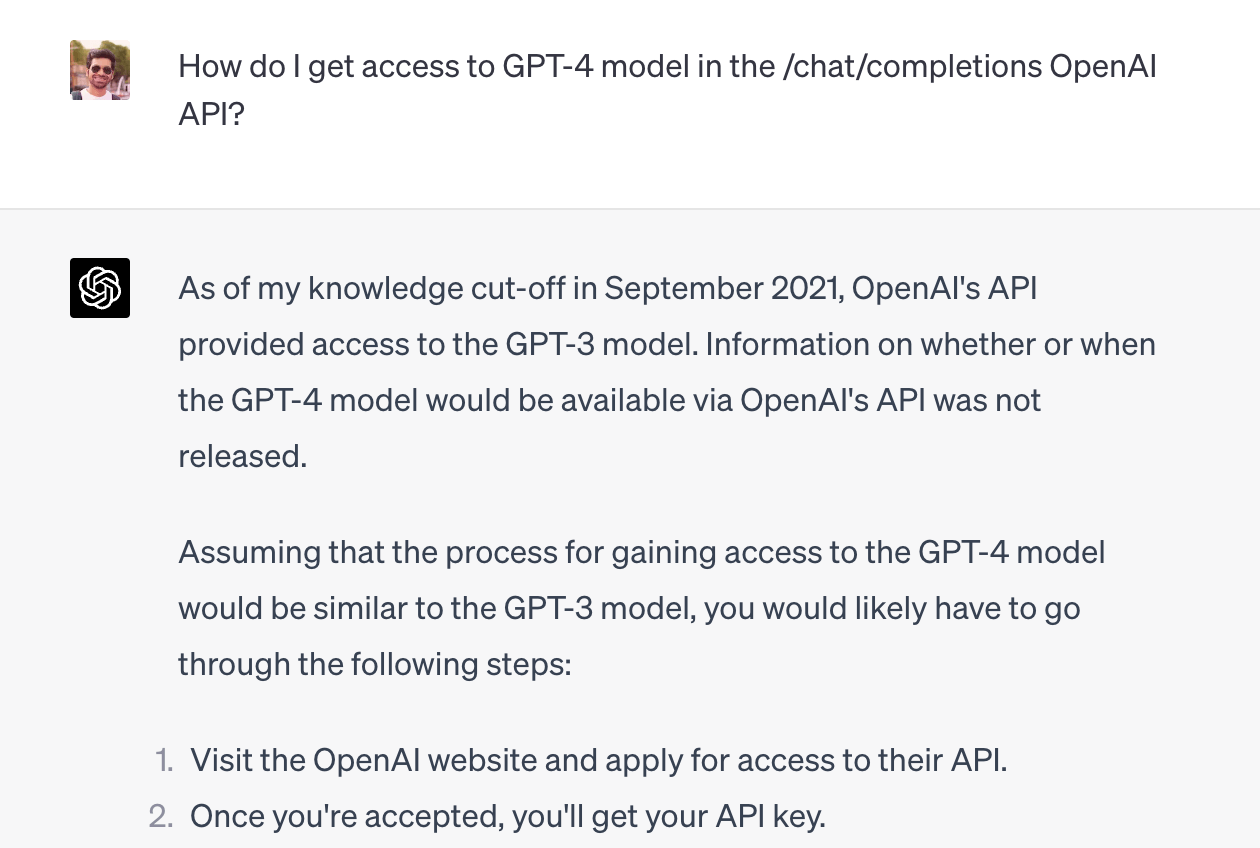Click step 'Once you're accepted, you'll get your API key'
Screen dimensions: 1260x848
[508, 817]
